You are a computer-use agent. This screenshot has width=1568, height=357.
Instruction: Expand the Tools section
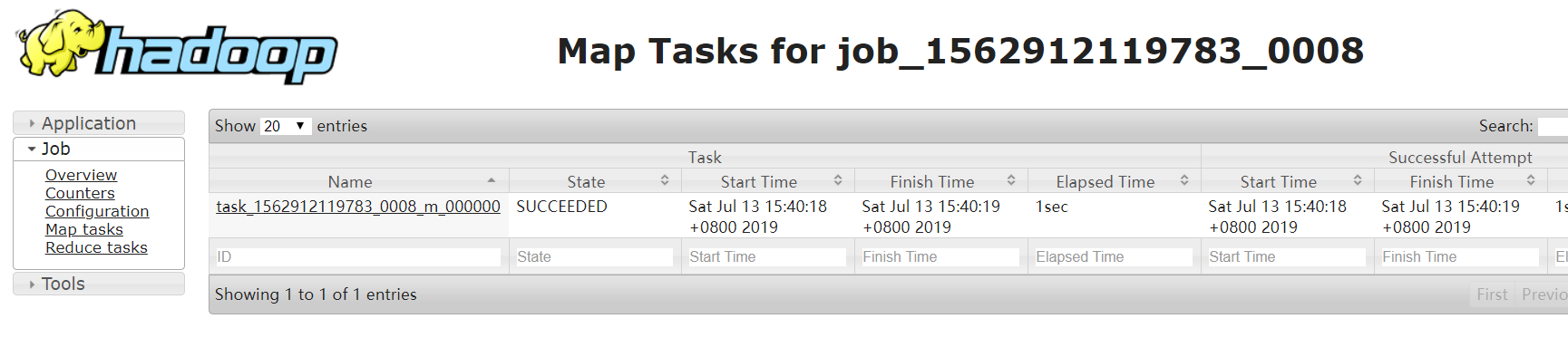(99, 284)
